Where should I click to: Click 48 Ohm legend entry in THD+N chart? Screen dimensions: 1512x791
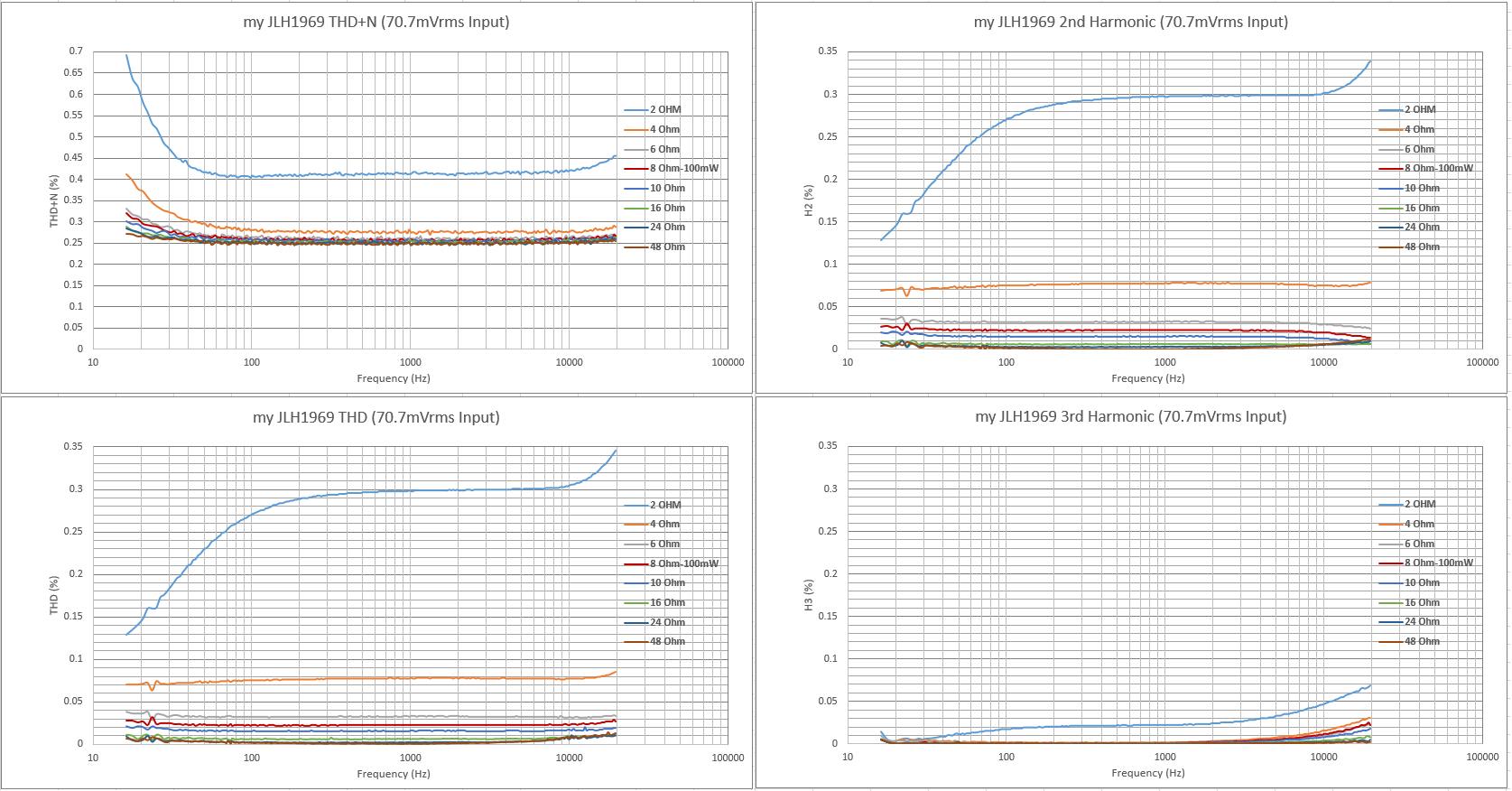coord(655,247)
